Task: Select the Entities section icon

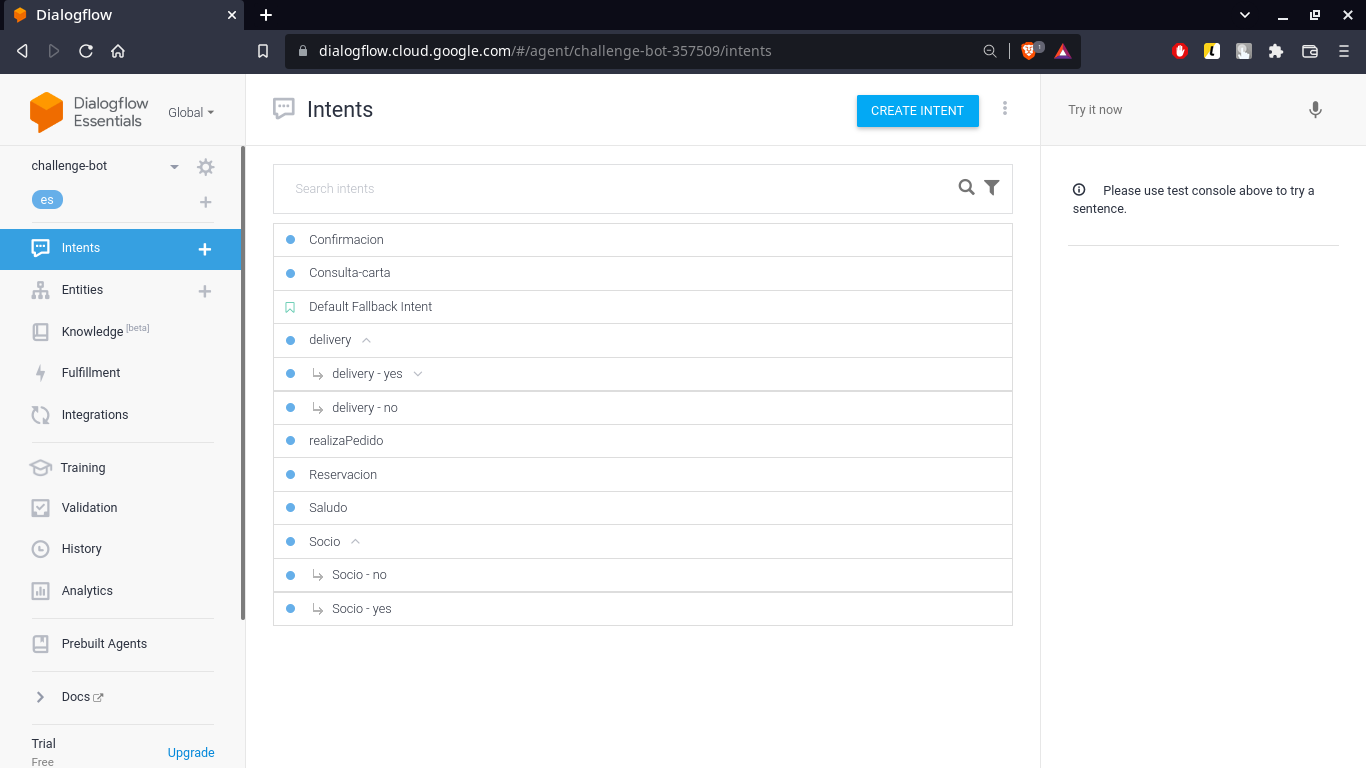Action: 40,290
